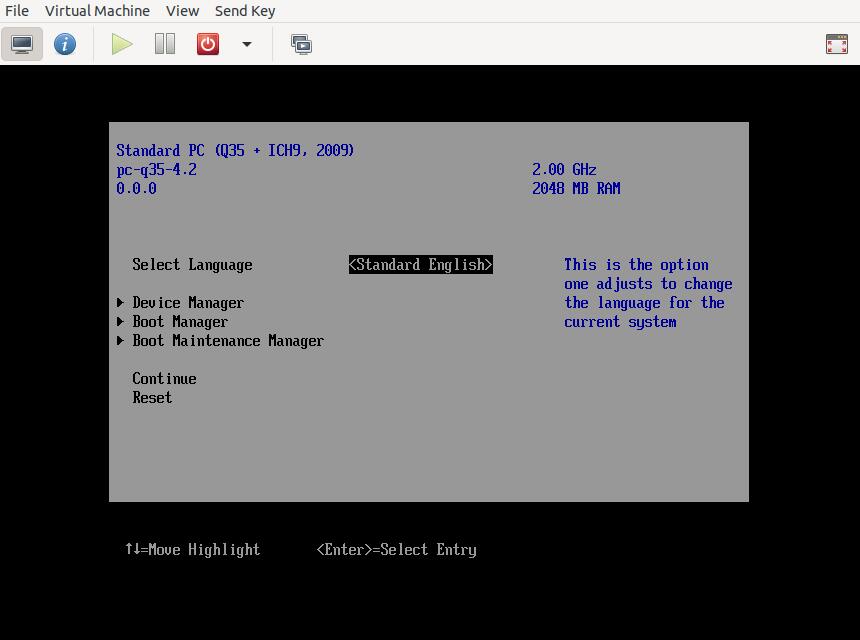
Task: Open shutdown options dropdown arrow
Action: (x=247, y=44)
